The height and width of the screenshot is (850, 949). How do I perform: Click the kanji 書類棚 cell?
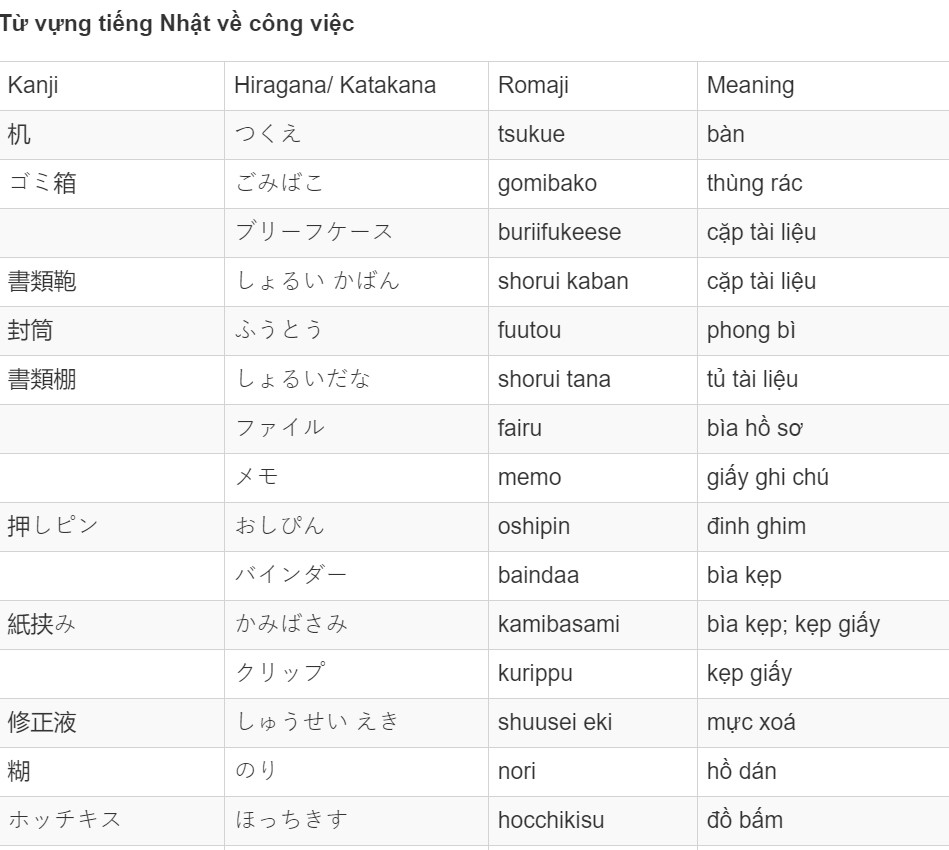[x=112, y=380]
